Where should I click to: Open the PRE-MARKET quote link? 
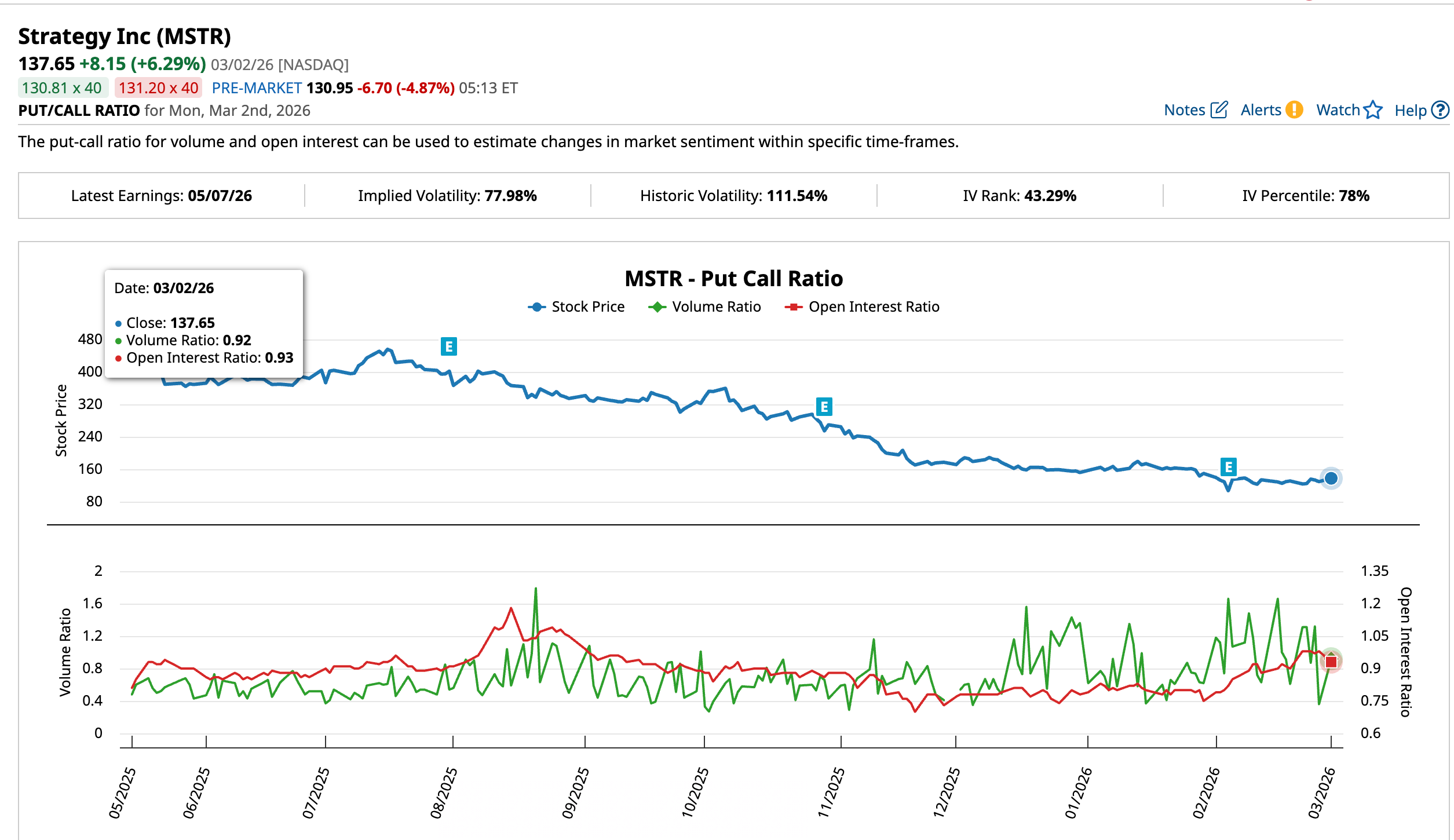257,88
